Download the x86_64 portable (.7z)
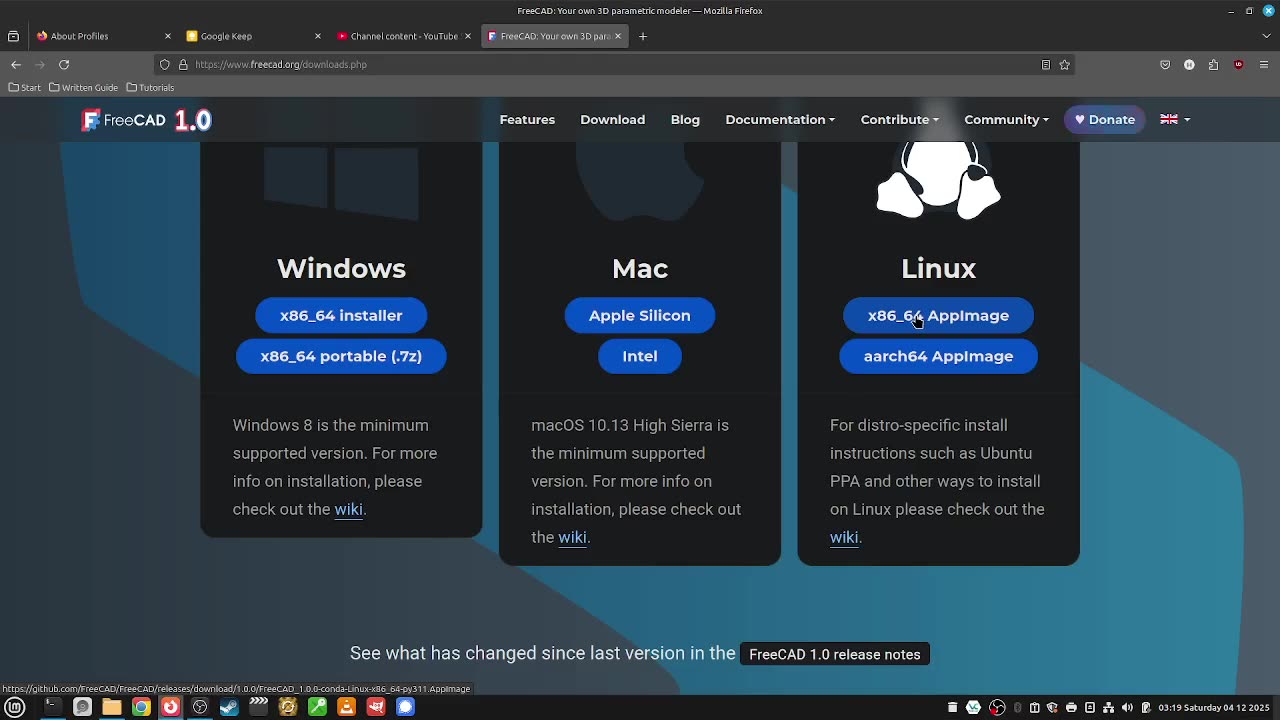 point(341,356)
